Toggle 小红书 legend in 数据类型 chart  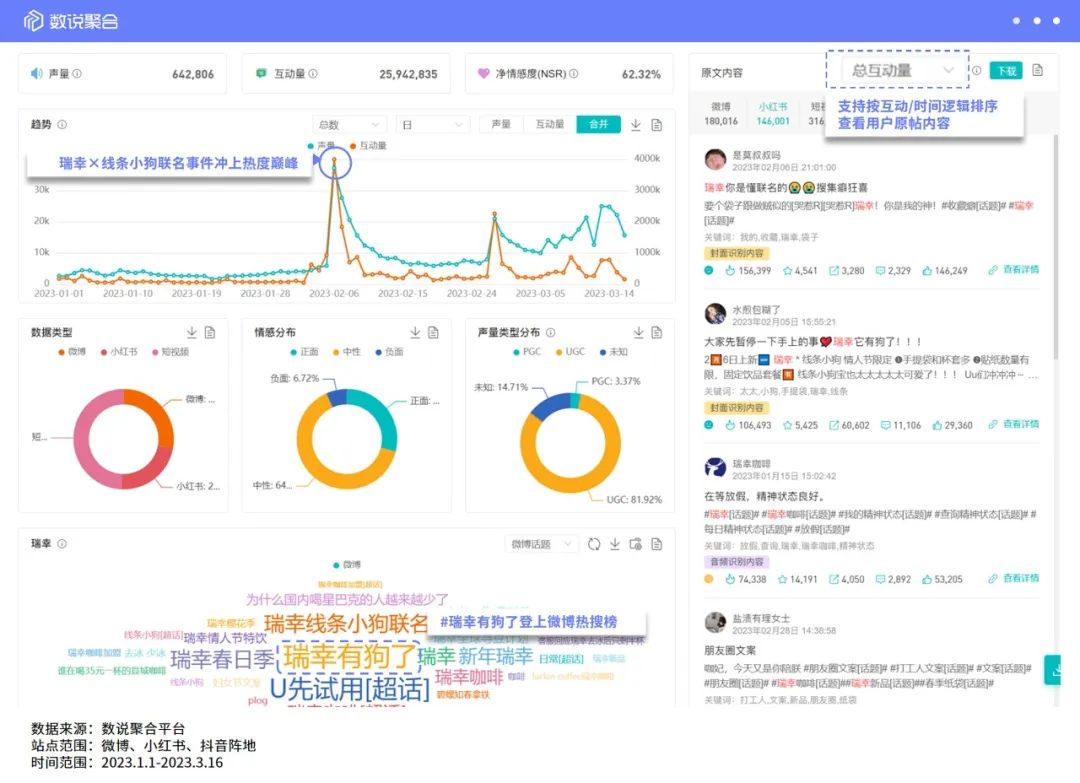[119, 352]
